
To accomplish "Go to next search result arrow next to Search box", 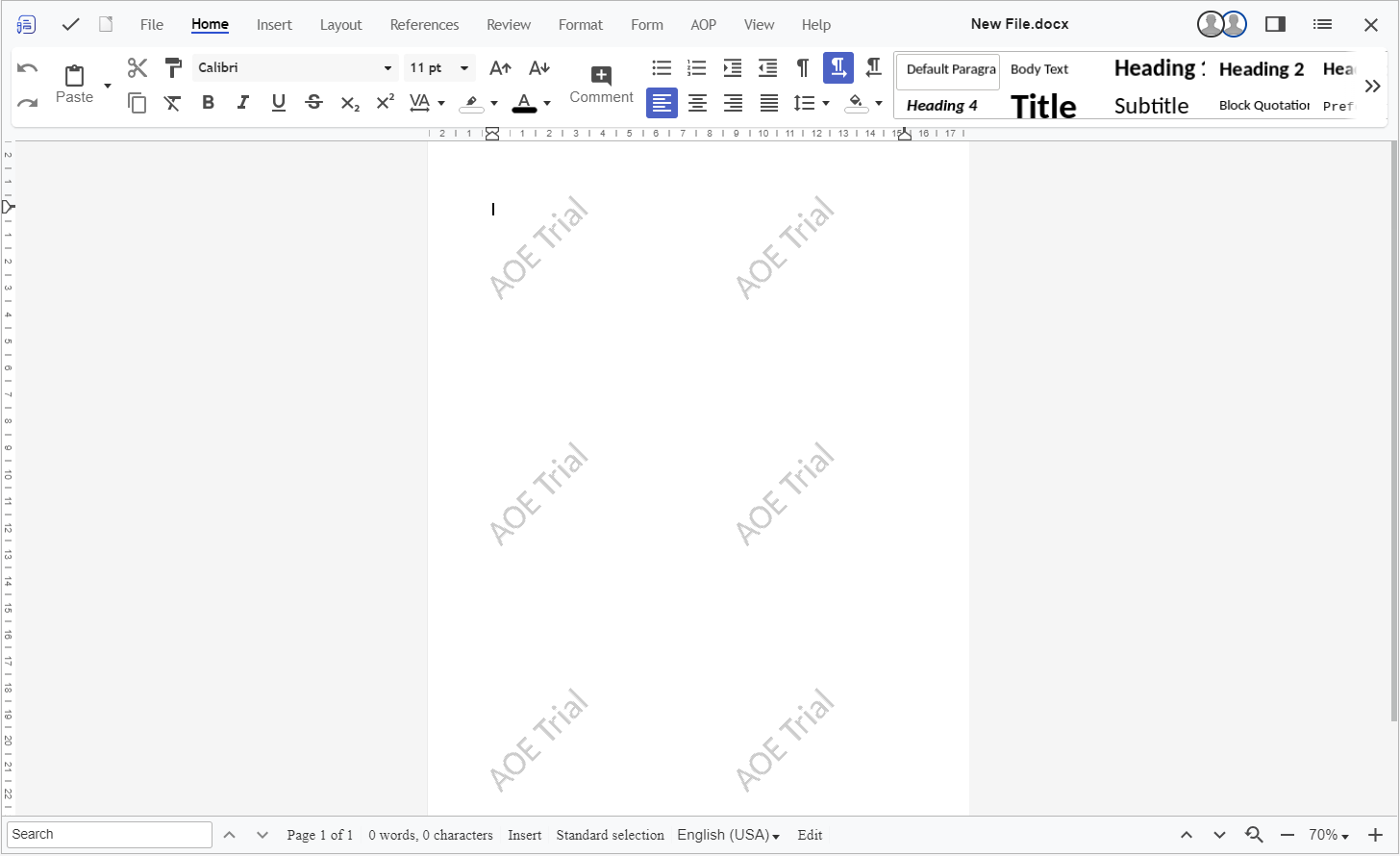I will click(x=262, y=835).
